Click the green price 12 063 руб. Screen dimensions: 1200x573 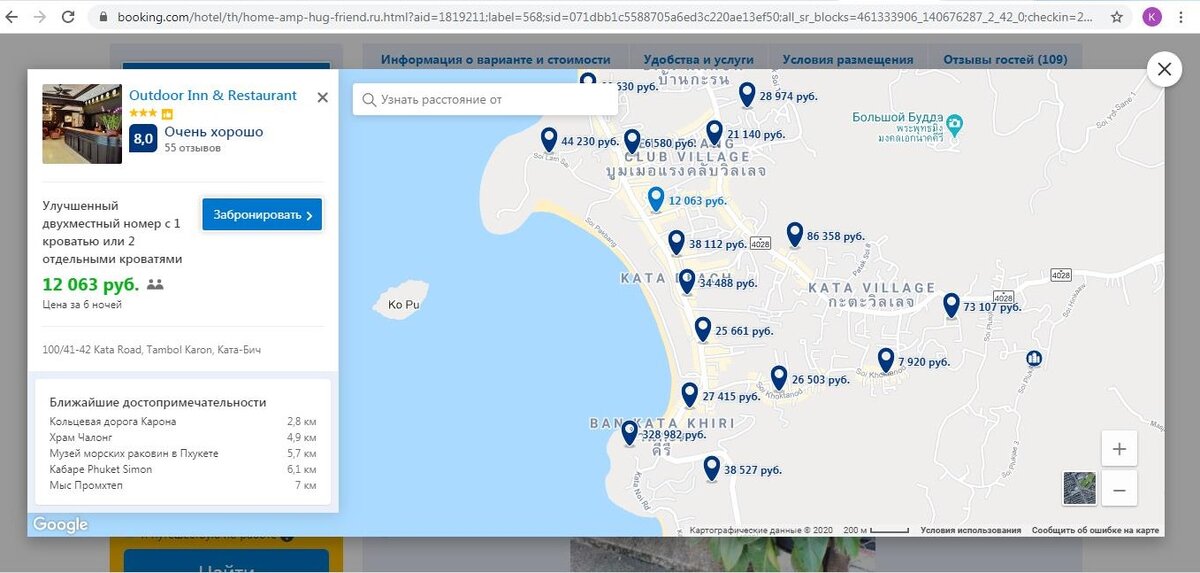[x=90, y=284]
